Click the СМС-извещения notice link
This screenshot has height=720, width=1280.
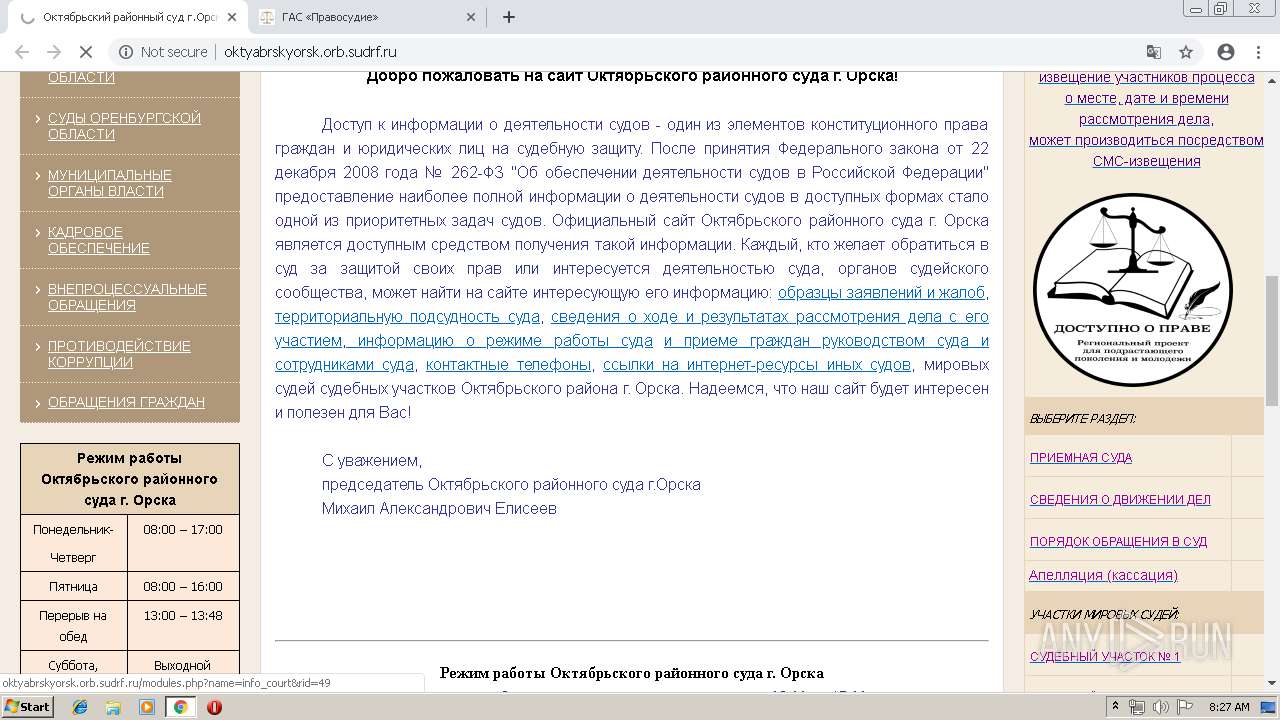[1146, 161]
